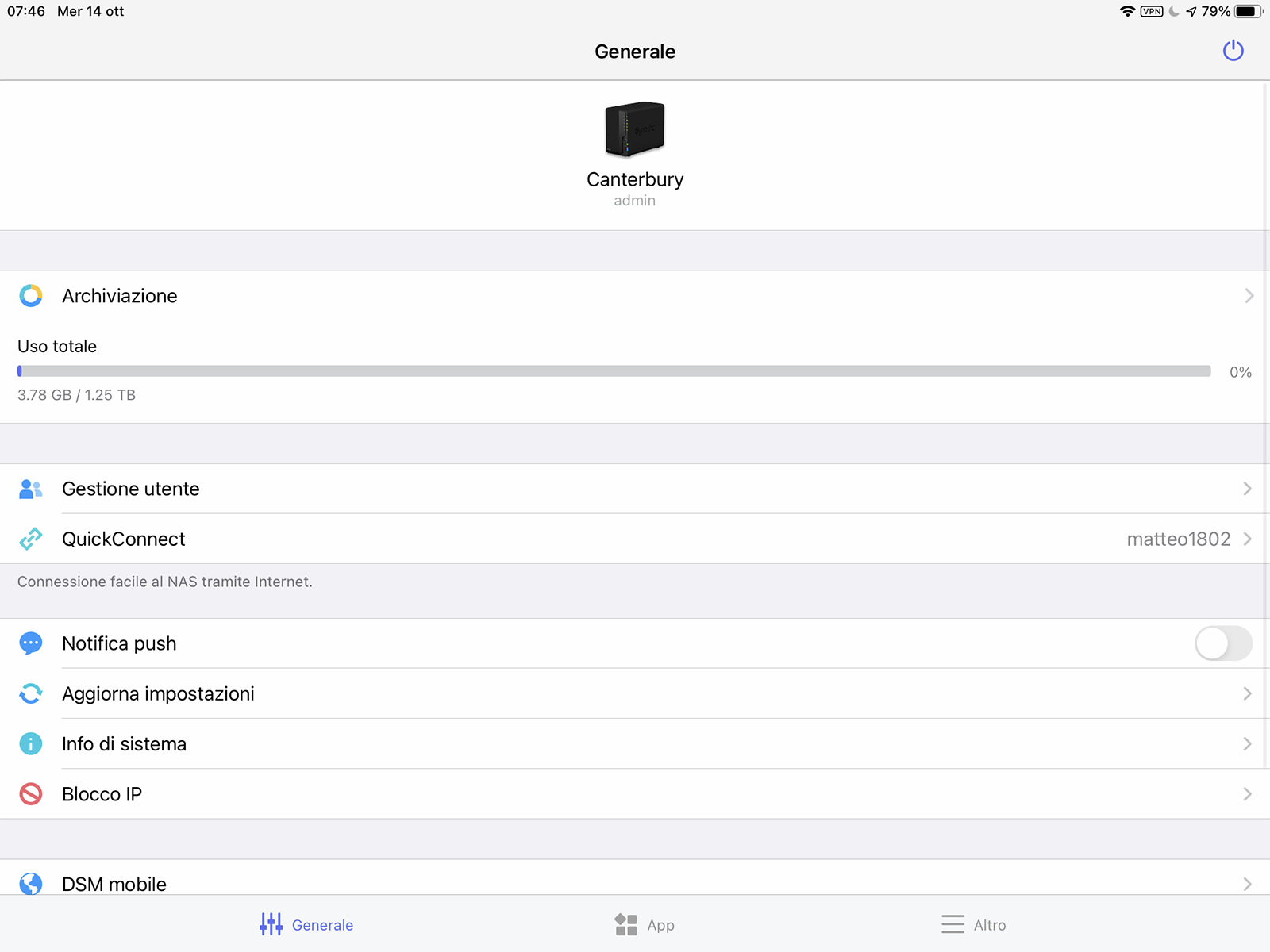Open the DSM mobile label
This screenshot has width=1270, height=952.
click(114, 884)
